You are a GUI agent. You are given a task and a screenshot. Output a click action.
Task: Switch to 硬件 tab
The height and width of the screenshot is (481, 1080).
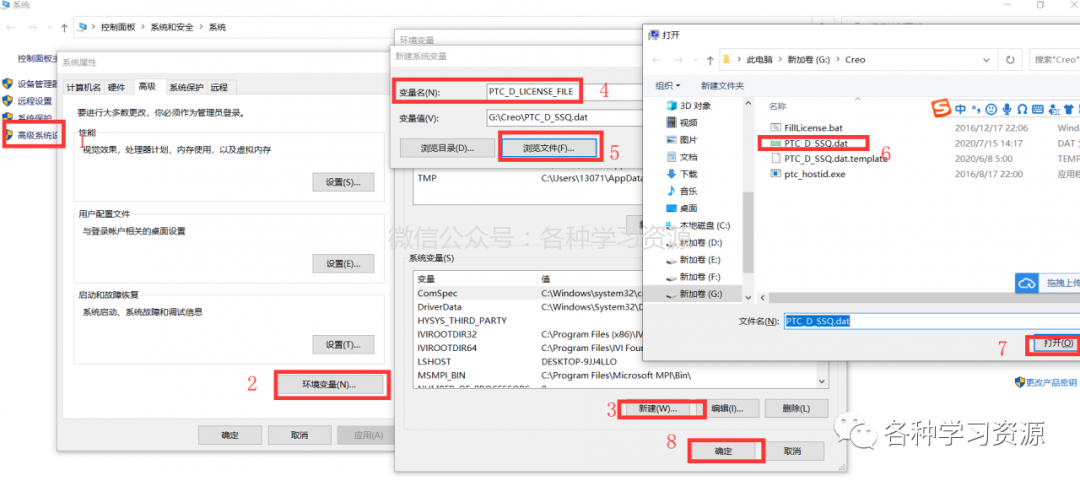(x=116, y=88)
